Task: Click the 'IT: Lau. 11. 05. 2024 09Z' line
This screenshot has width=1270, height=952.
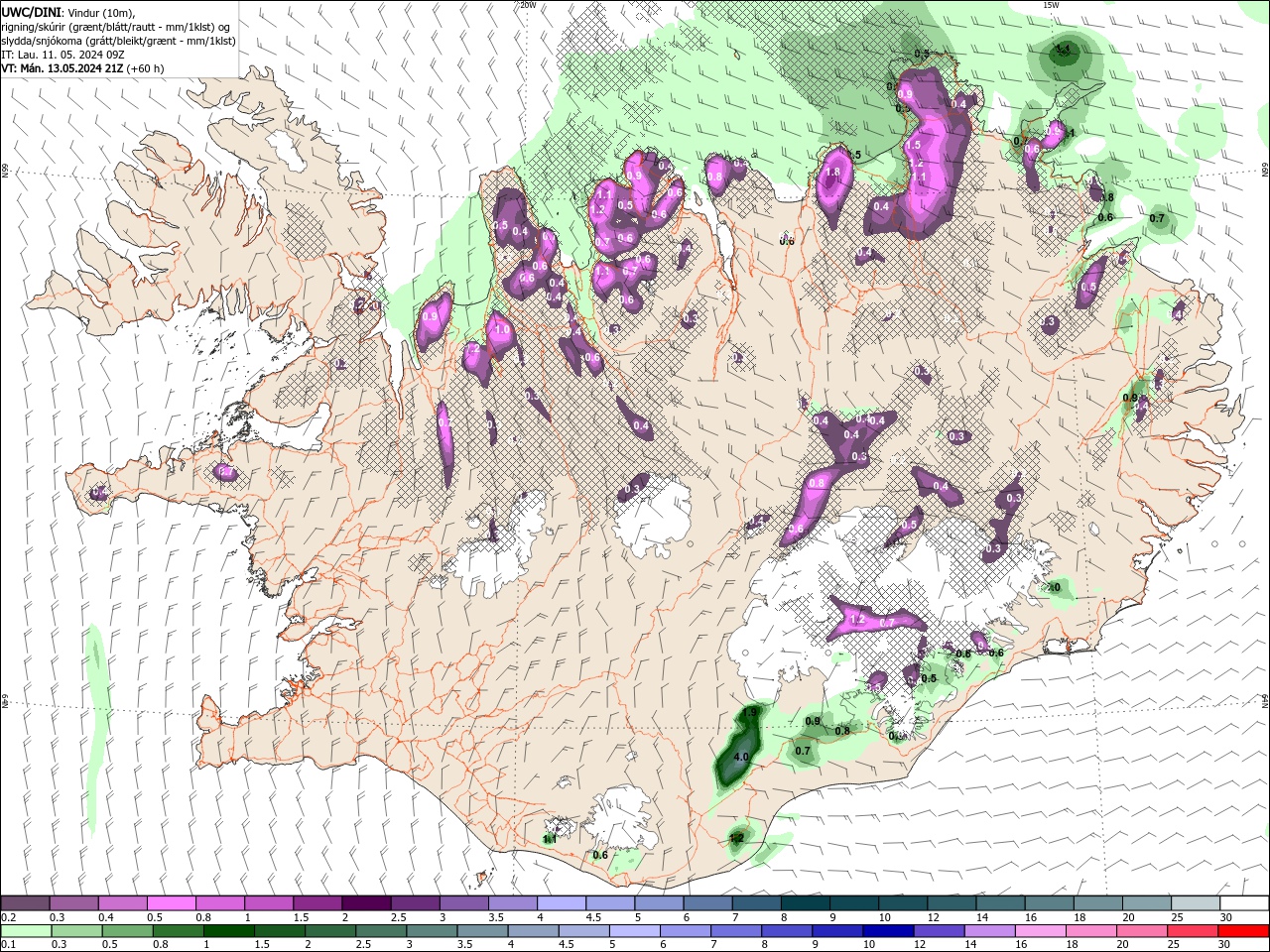Action: (62, 55)
